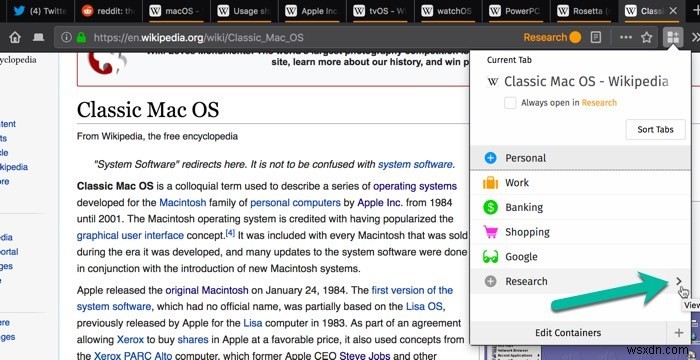This screenshot has height=360, width=700.
Task: Switch to the reddit tab
Action: click(x=108, y=11)
